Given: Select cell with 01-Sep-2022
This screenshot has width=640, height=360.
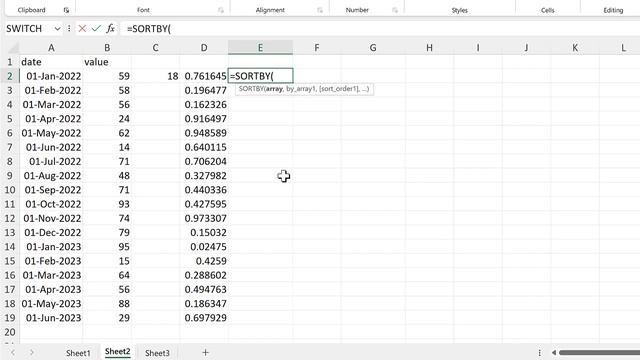Looking at the screenshot, I should tap(51, 190).
